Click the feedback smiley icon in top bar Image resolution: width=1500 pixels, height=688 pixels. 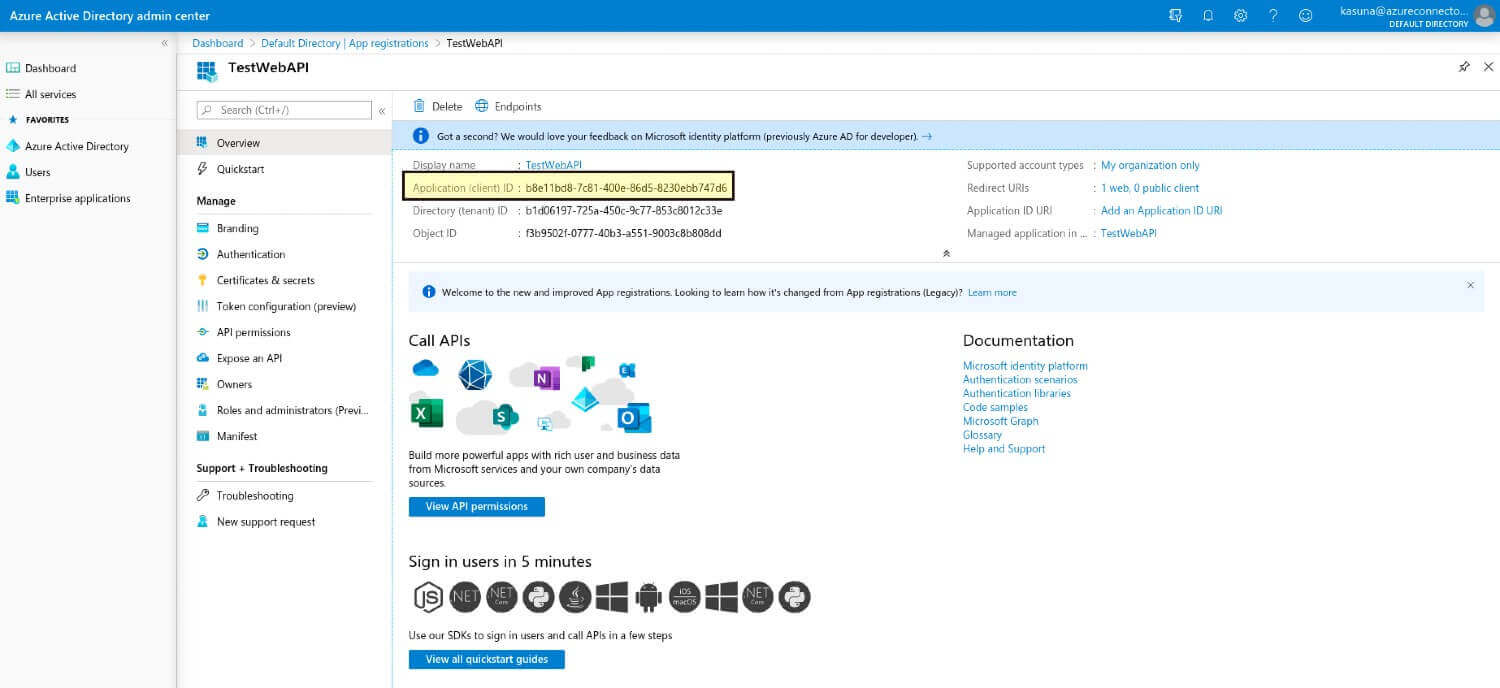pos(1306,15)
